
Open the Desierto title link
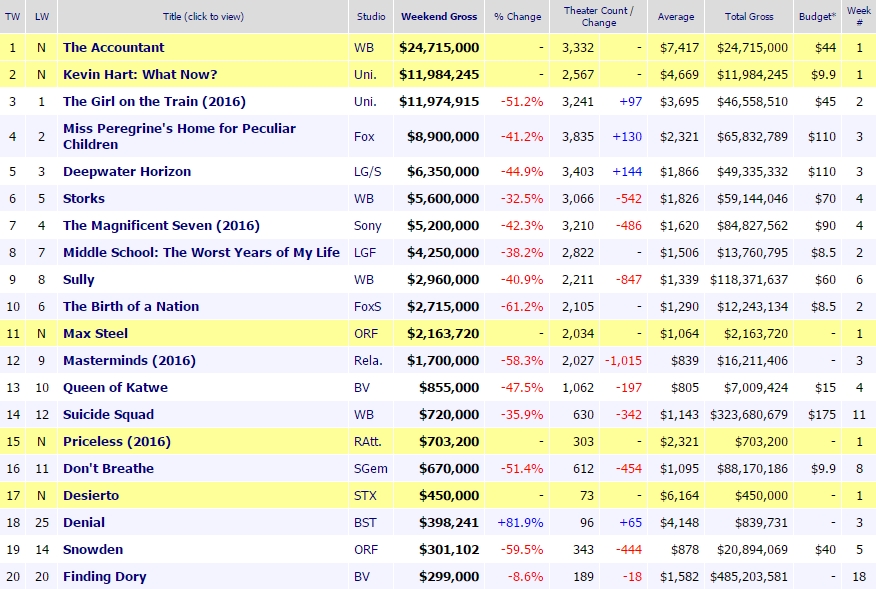91,496
